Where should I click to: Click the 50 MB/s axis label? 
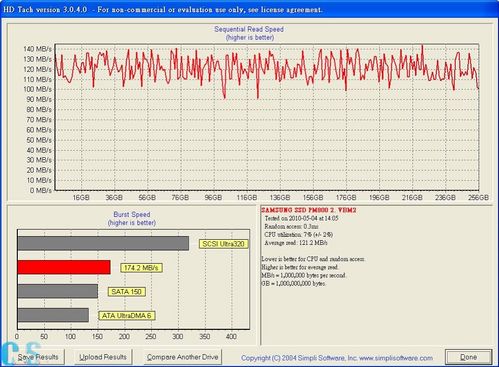tap(39, 140)
